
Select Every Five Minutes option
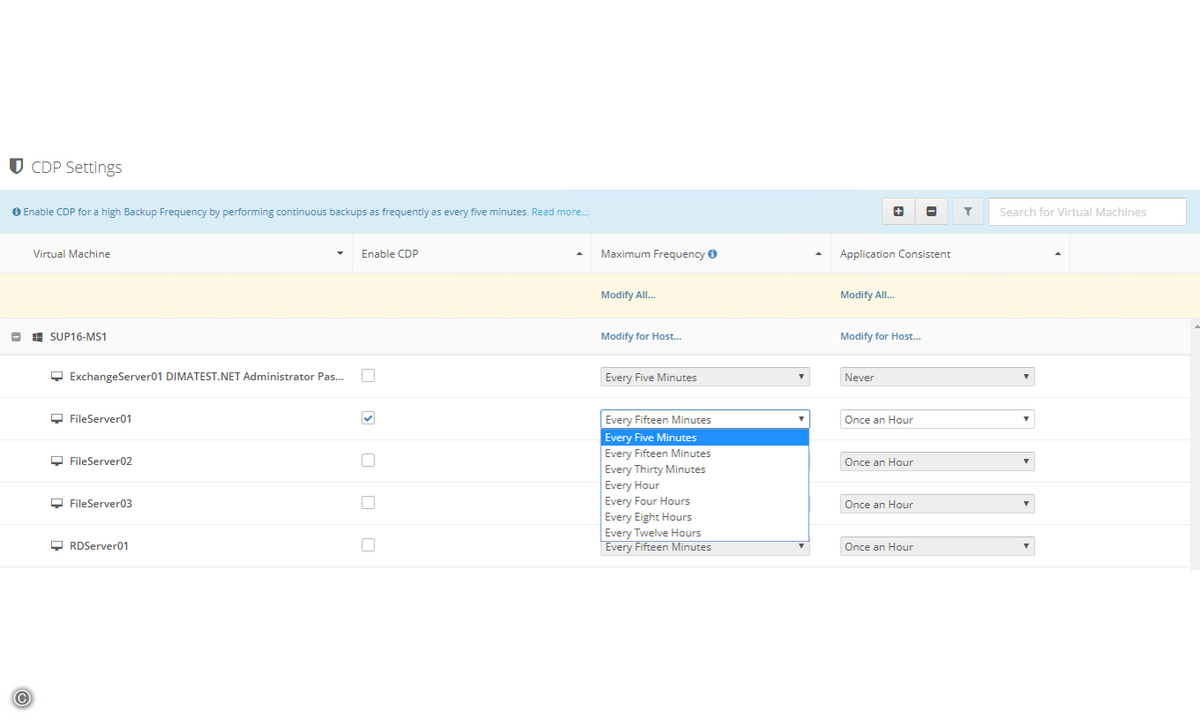(x=705, y=438)
